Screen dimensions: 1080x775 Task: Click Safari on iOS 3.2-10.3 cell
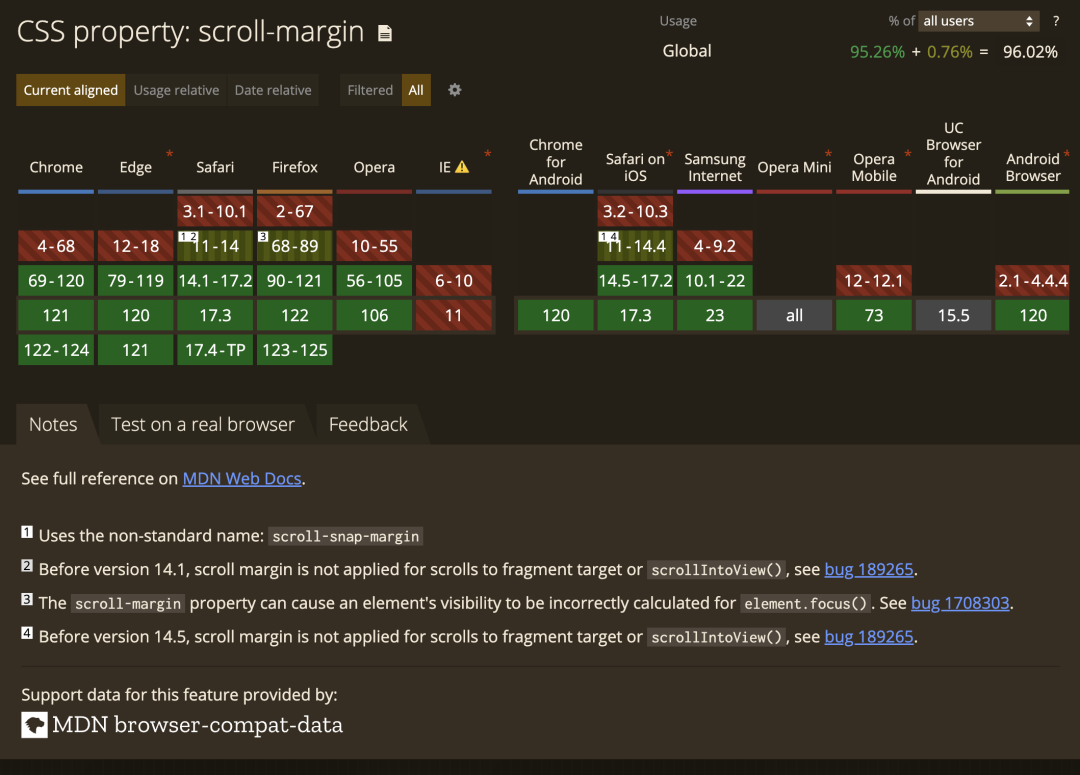coord(635,211)
